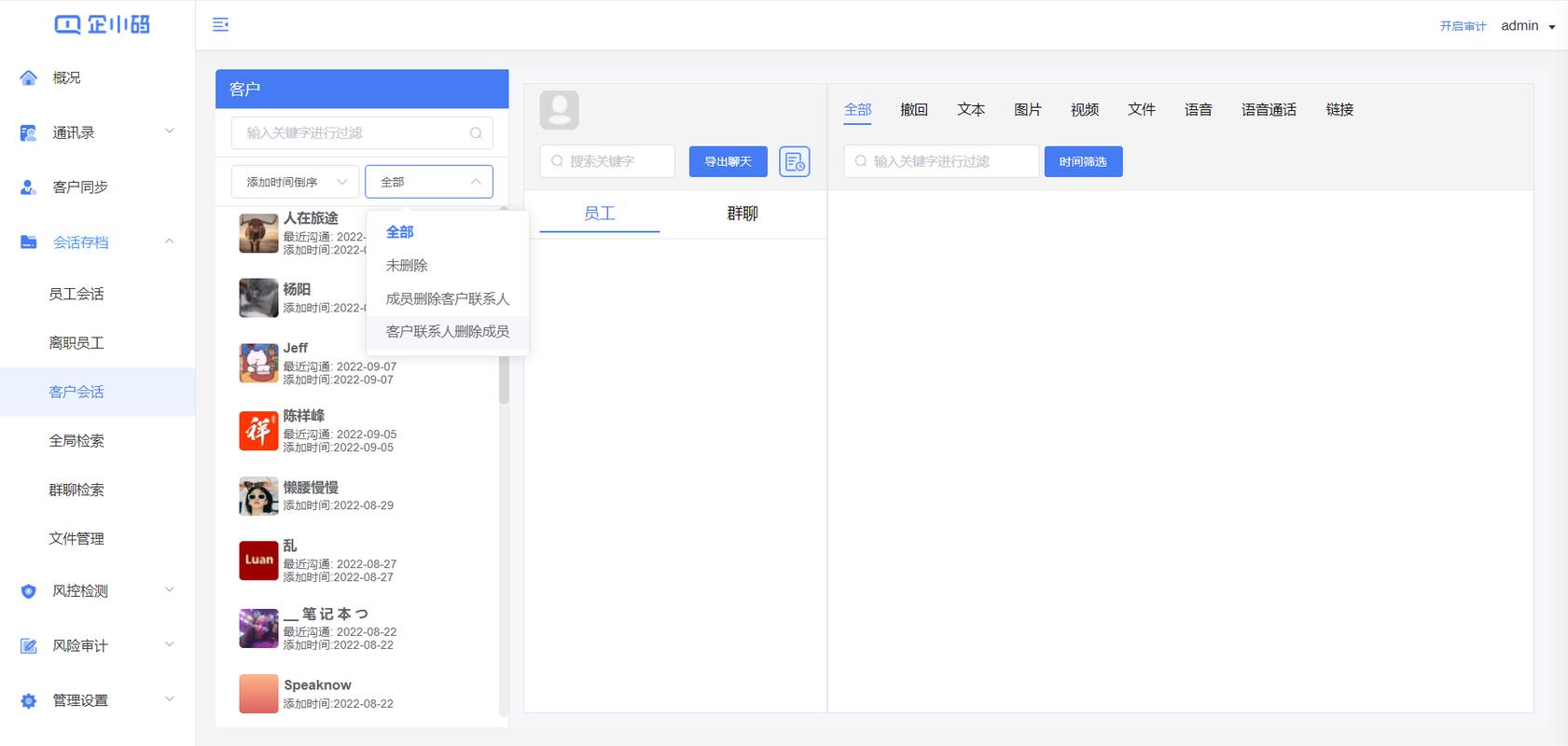The height and width of the screenshot is (746, 1568).
Task: Open the 添加时间倒序 sort dropdown
Action: pyautogui.click(x=295, y=182)
